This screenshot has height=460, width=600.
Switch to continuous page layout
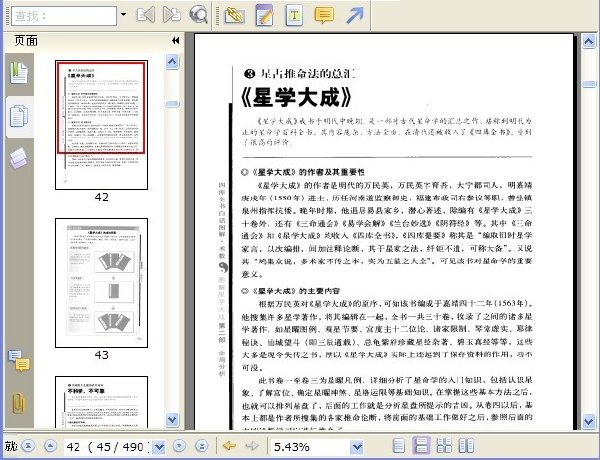421,446
